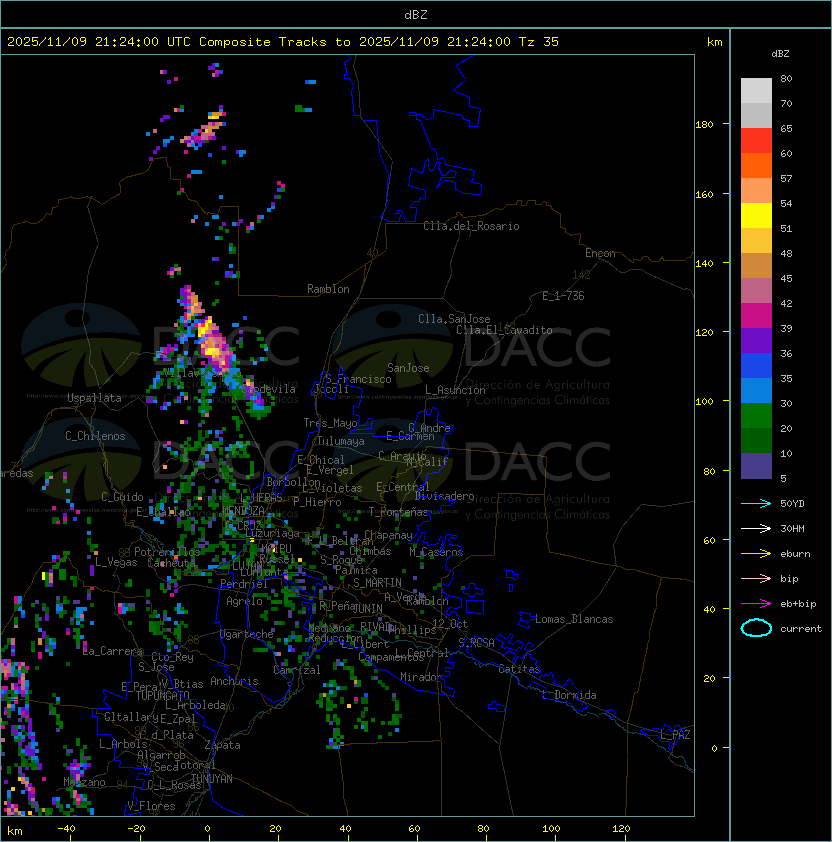Click the magenta eb+bip arrow legend icon
This screenshot has width=832, height=842.
click(x=756, y=604)
